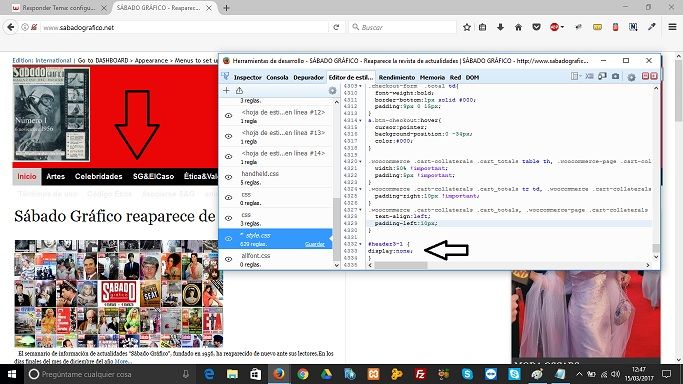Open Microsoft Edge from the taskbar
This screenshot has height=384, width=683.
point(210,374)
